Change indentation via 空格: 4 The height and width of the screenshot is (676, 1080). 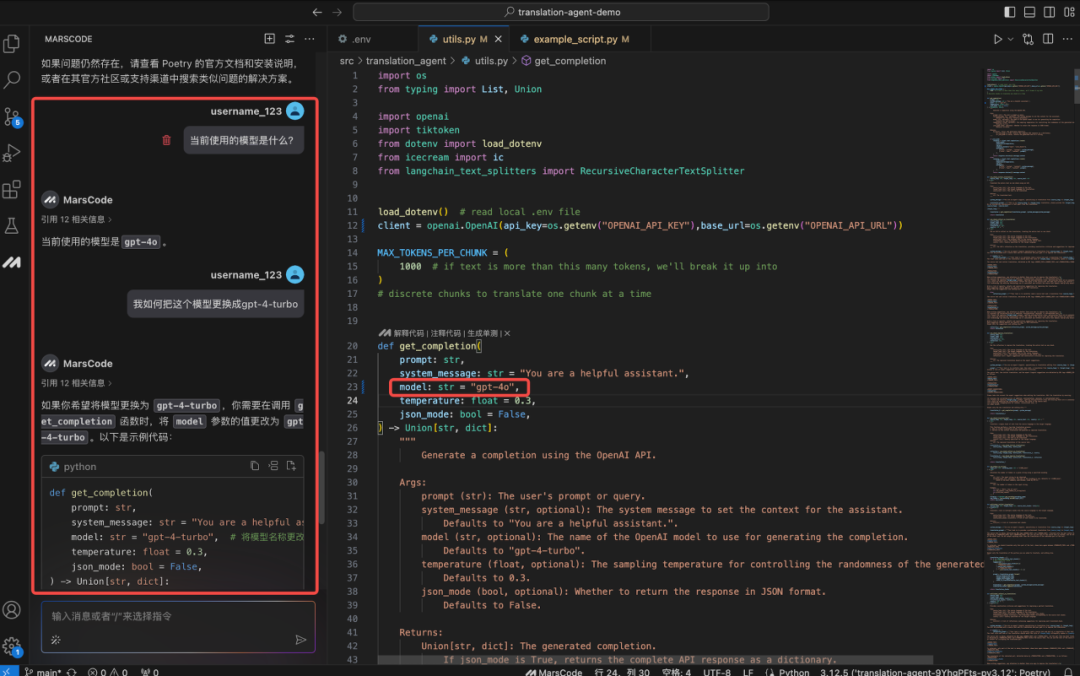676,672
